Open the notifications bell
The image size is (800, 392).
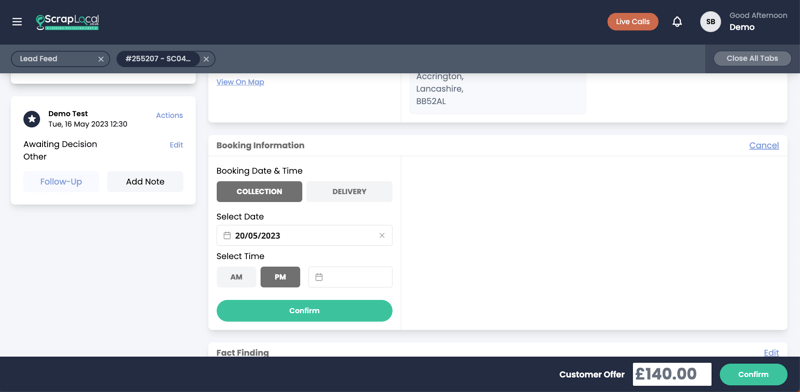click(x=677, y=22)
